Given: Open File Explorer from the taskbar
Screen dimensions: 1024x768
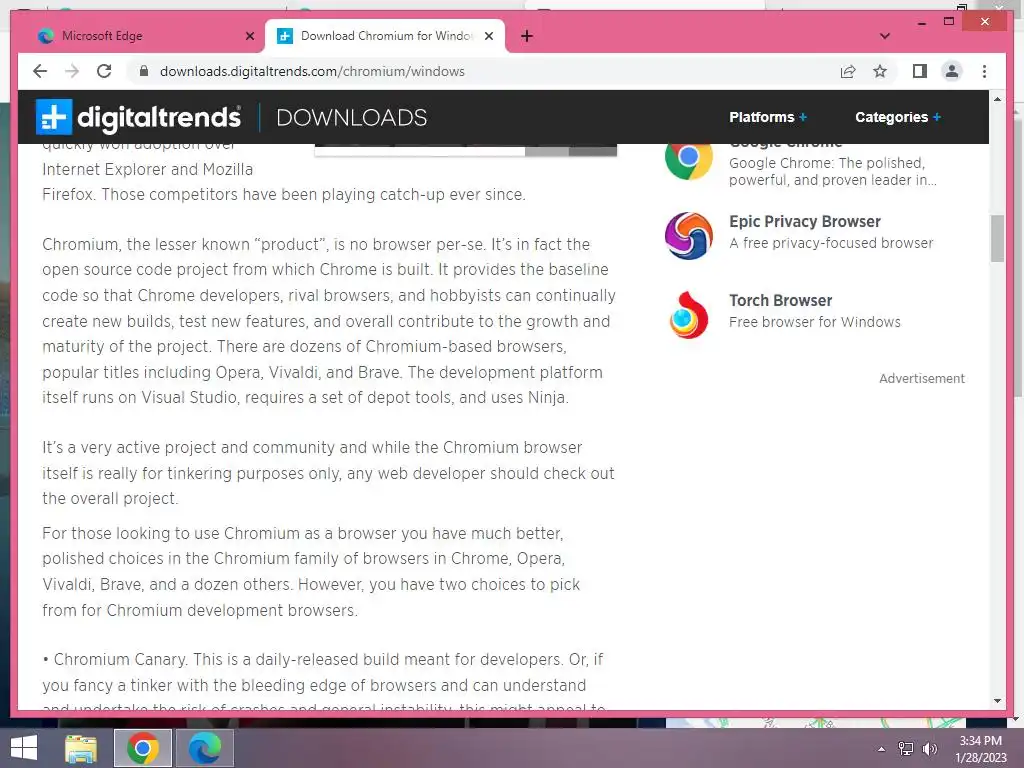Looking at the screenshot, I should click(81, 748).
